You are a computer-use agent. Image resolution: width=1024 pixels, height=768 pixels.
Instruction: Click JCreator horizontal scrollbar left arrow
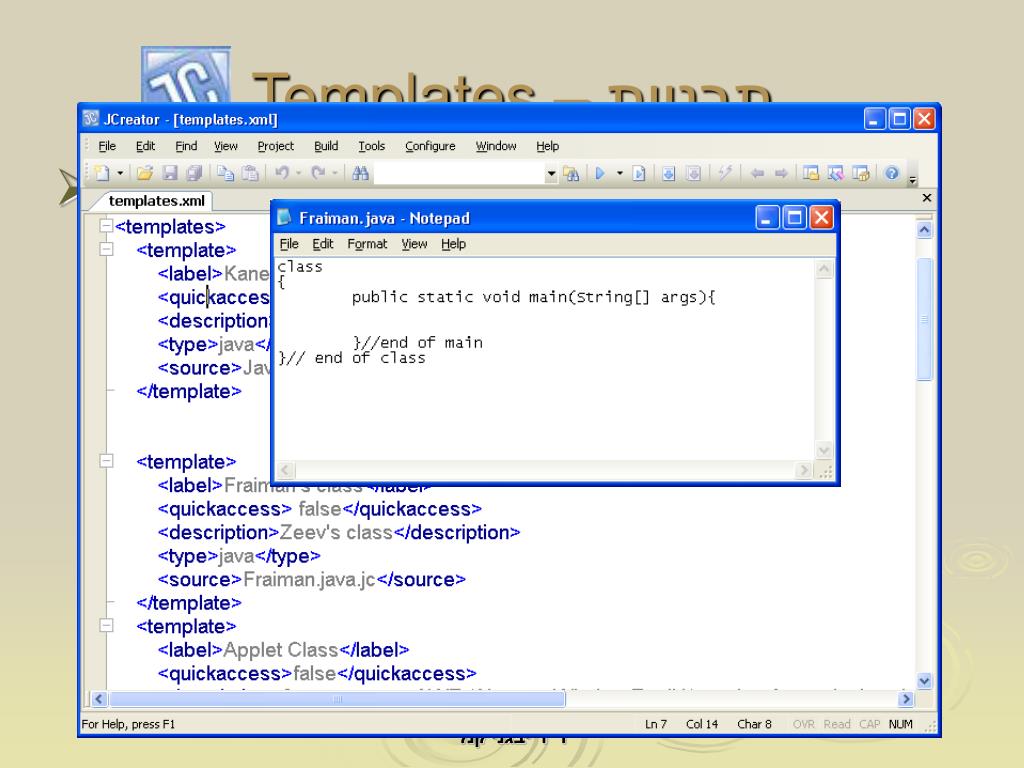pyautogui.click(x=99, y=699)
